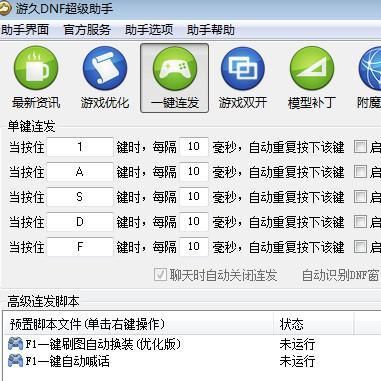The width and height of the screenshot is (381, 381).
Task: Click 未运行 status of 刷图自动换装 script
Action: pos(297,344)
